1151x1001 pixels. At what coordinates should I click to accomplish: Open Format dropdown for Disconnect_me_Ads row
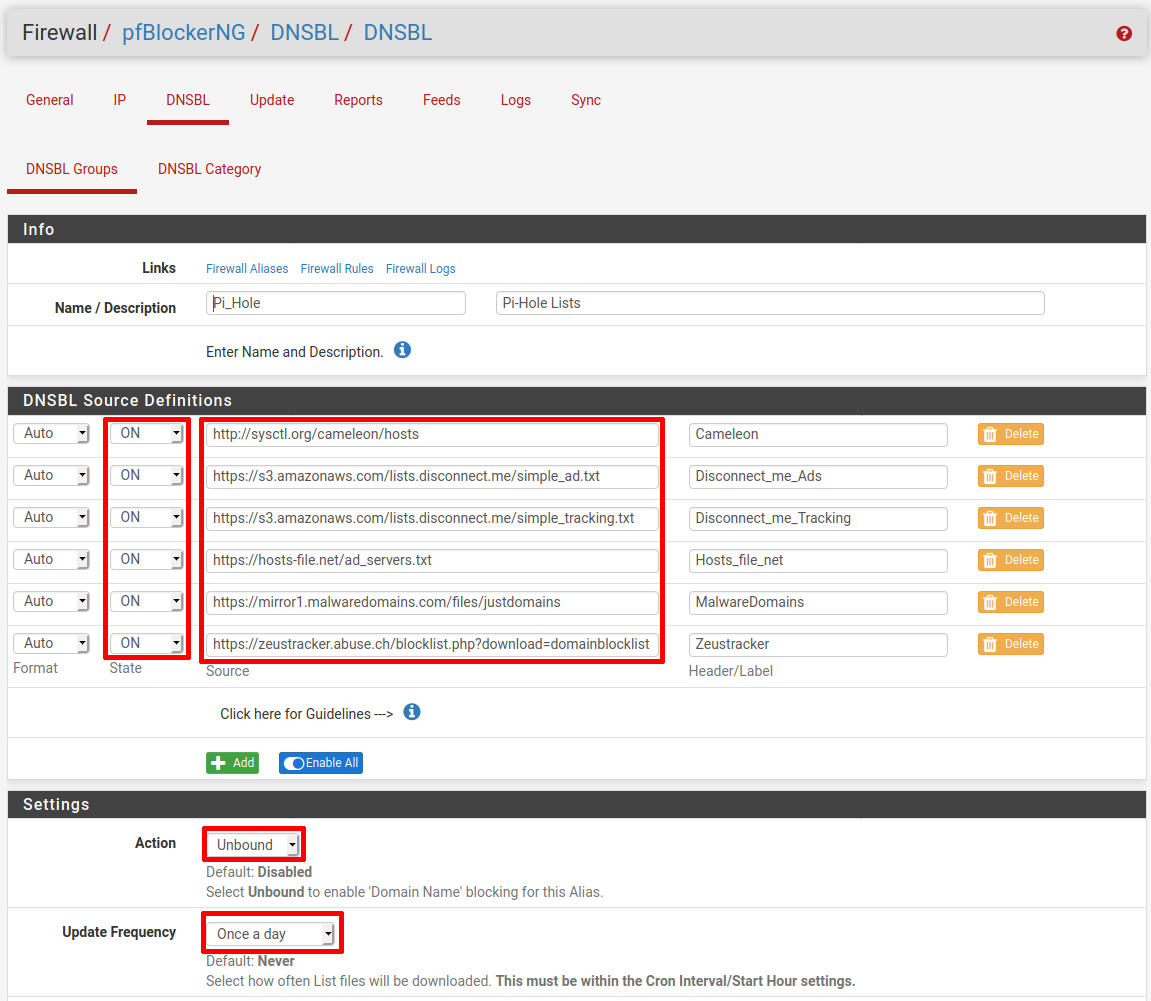tap(51, 476)
